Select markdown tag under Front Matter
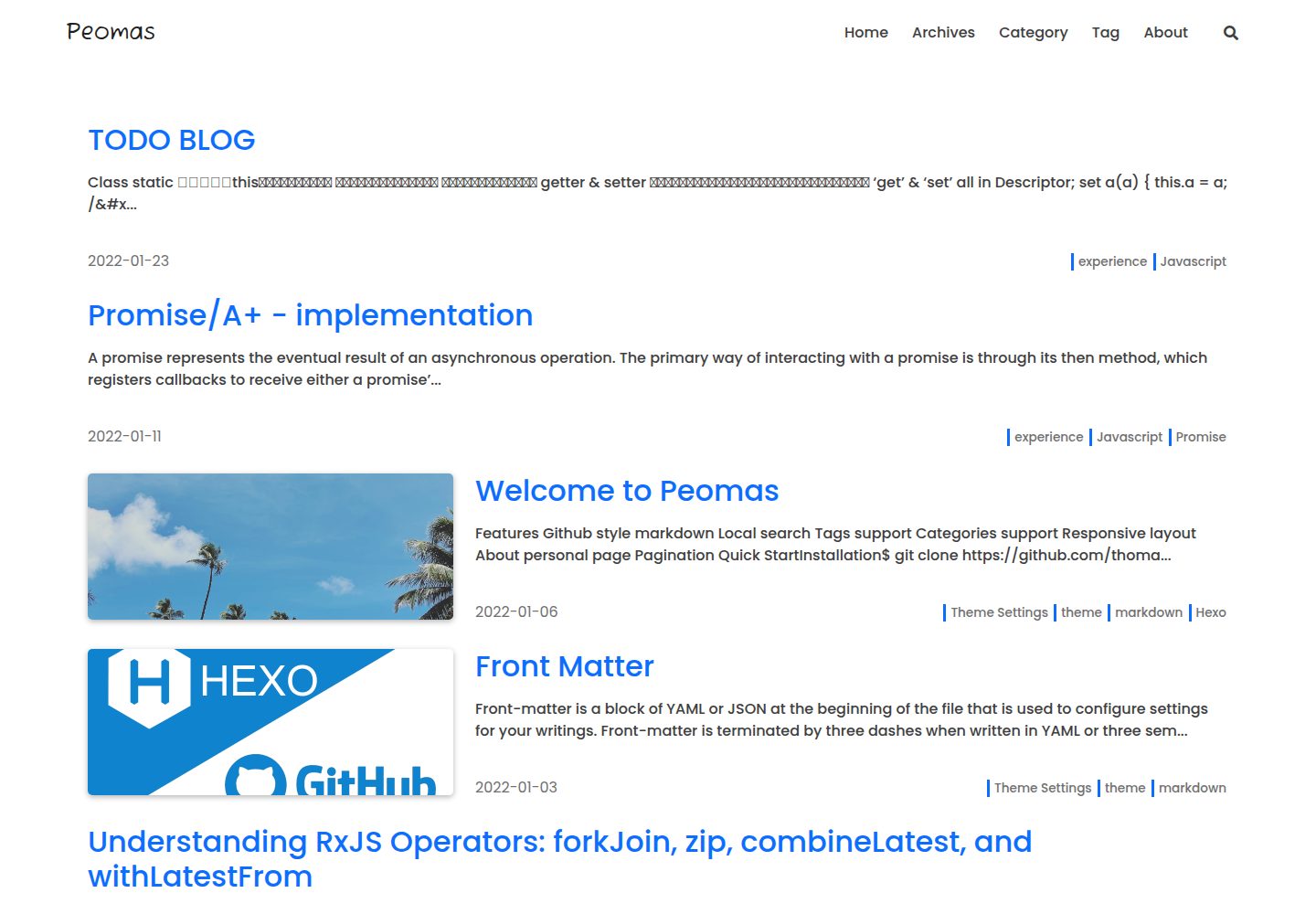 pos(1191,788)
